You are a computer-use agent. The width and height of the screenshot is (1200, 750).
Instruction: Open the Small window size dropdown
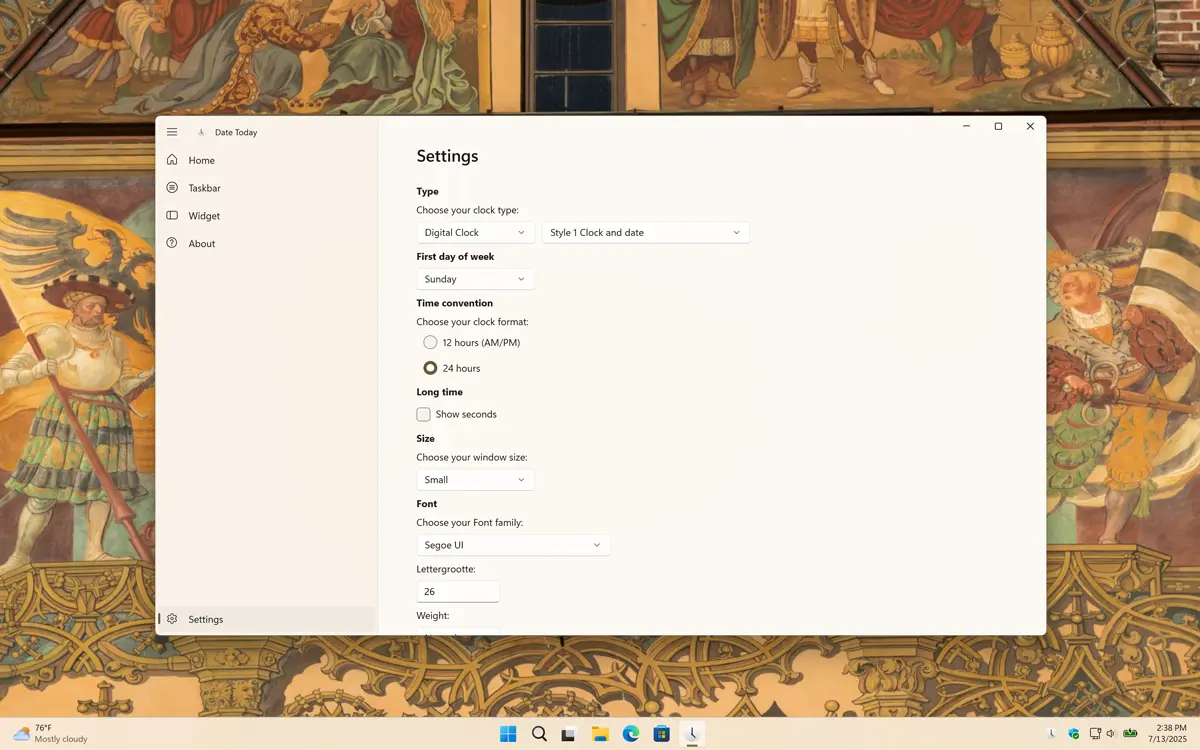[x=475, y=480]
